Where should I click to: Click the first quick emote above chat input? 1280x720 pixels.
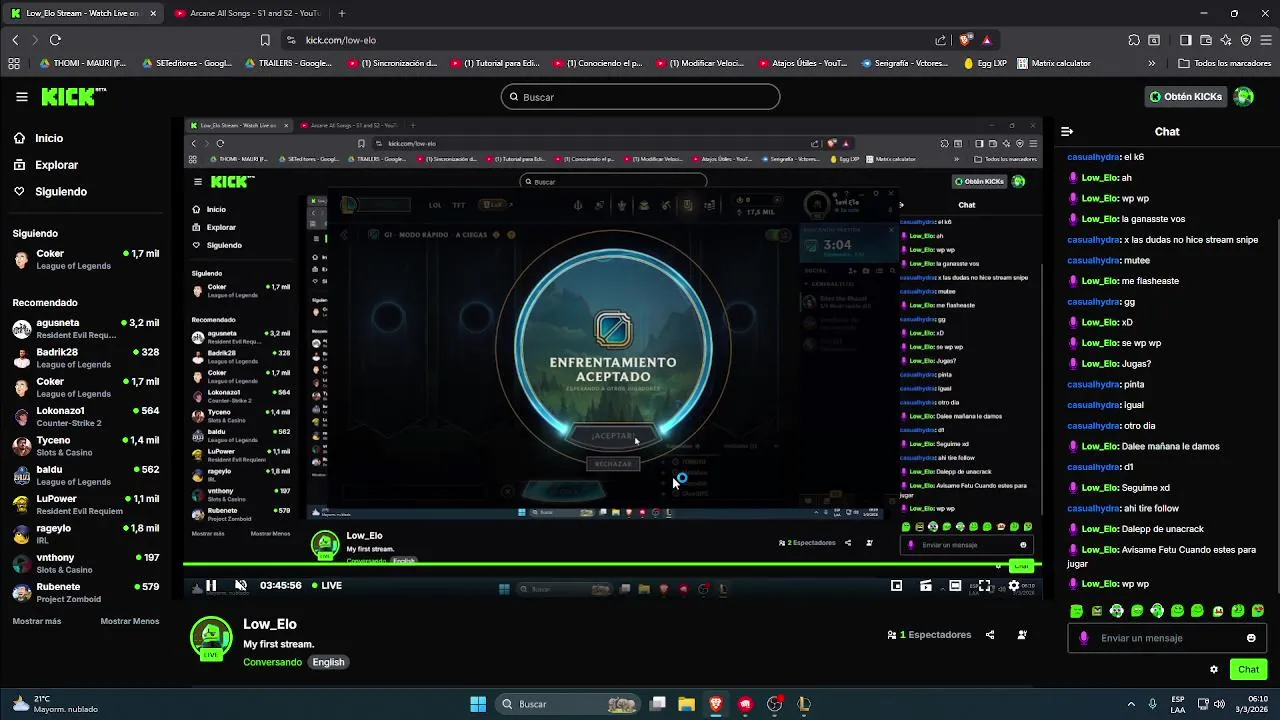[1076, 611]
